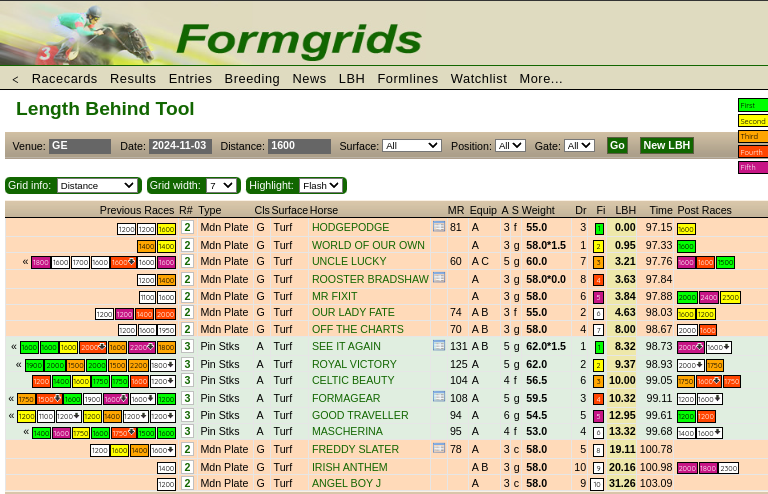Open the UNCLE LUCKY horse link
Viewport: 768px width, 494px height.
[349, 262]
